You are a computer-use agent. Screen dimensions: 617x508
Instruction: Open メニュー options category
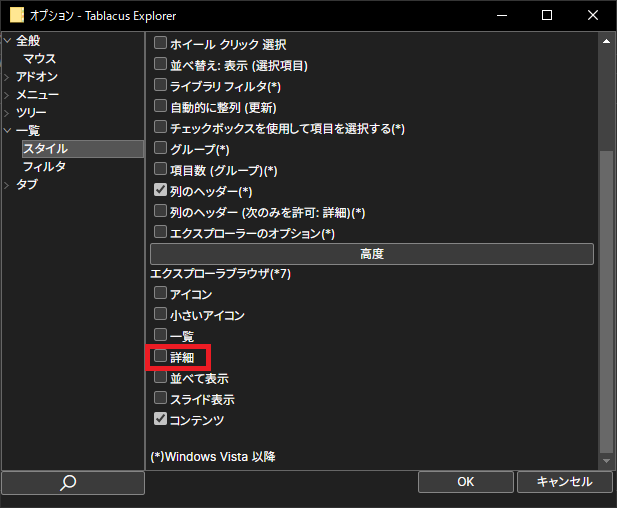(x=37, y=95)
